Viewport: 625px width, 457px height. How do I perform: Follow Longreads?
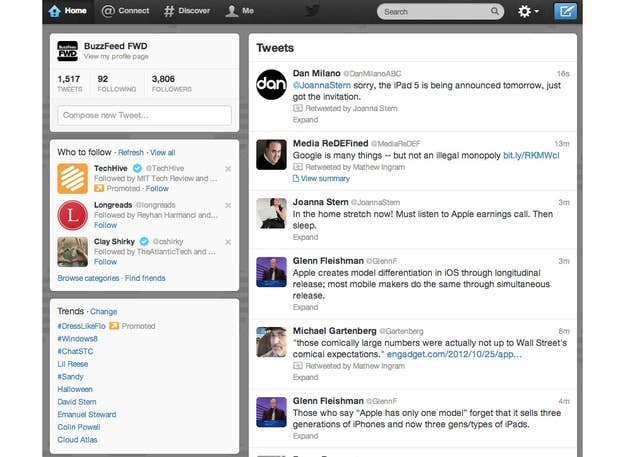tap(105, 225)
